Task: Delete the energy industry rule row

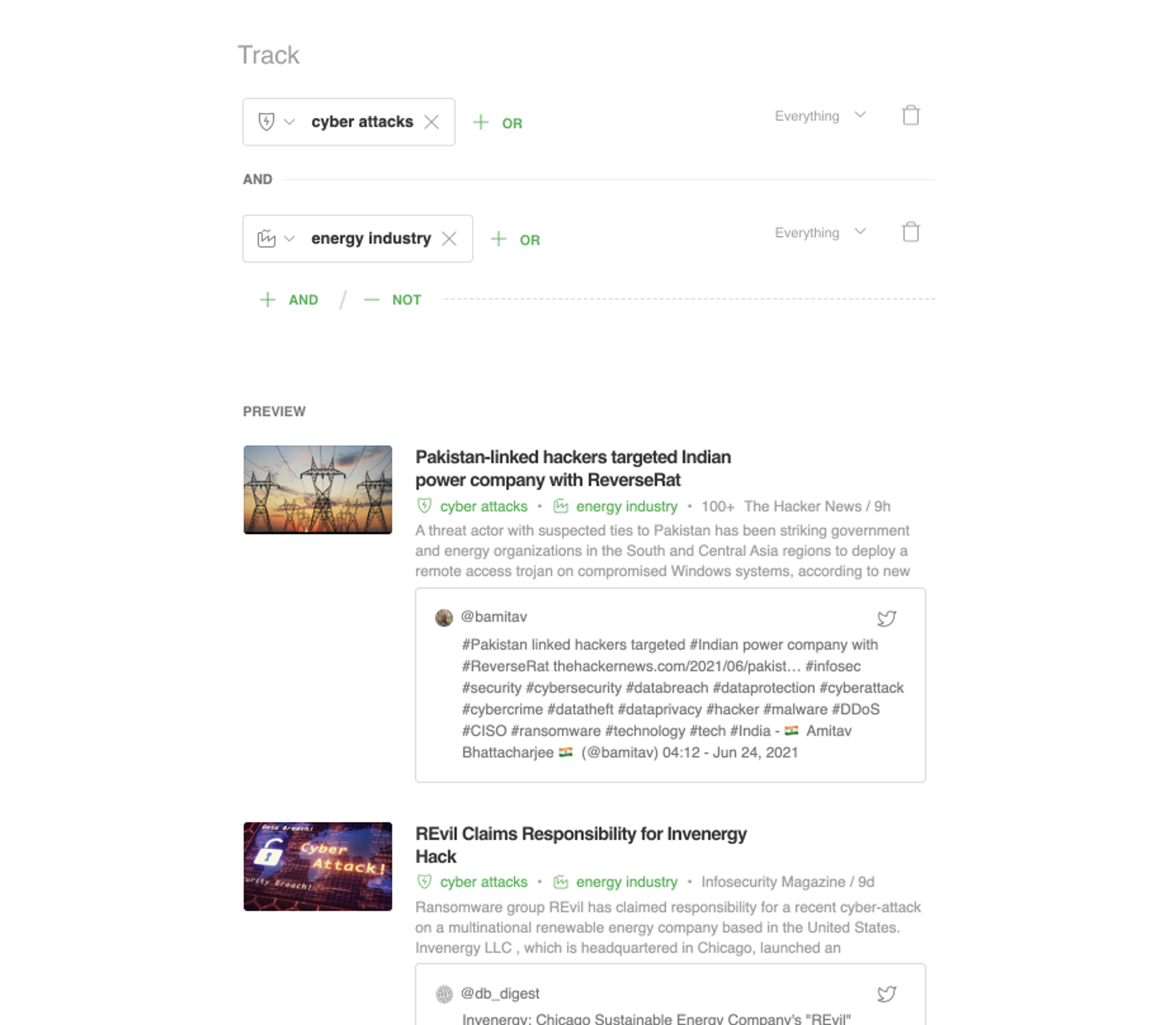Action: pyautogui.click(x=910, y=232)
